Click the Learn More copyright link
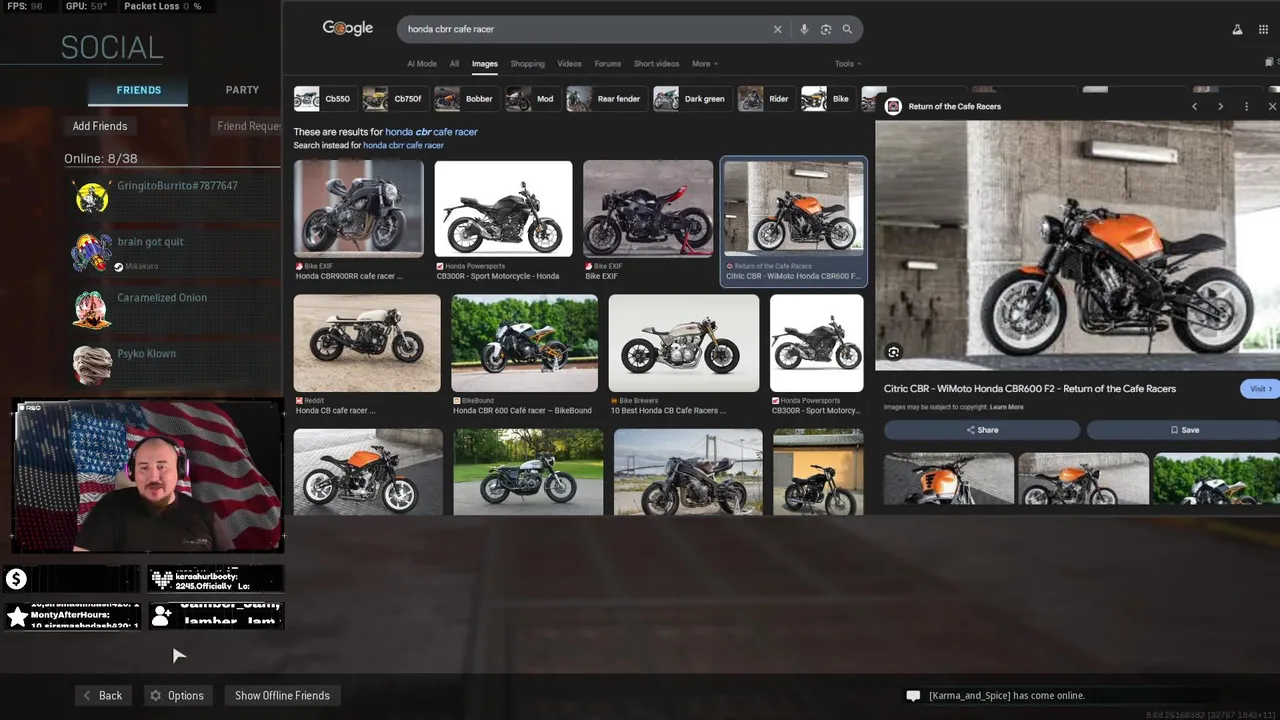Image resolution: width=1280 pixels, height=720 pixels. 1007,408
